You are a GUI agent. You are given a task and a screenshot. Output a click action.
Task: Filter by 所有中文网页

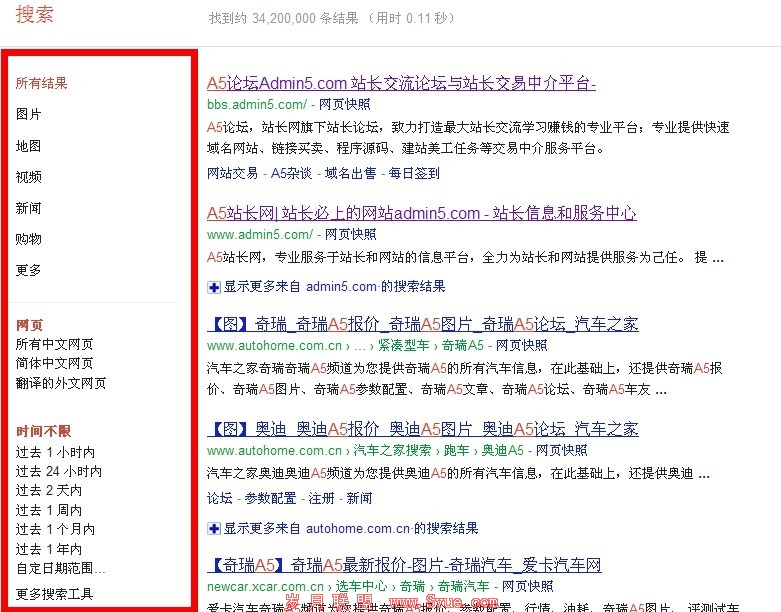pyautogui.click(x=54, y=344)
